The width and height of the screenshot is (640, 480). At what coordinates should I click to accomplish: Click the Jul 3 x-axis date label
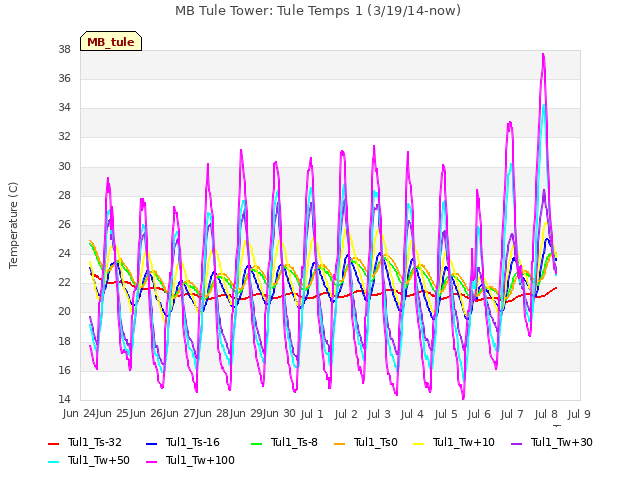pos(379,414)
